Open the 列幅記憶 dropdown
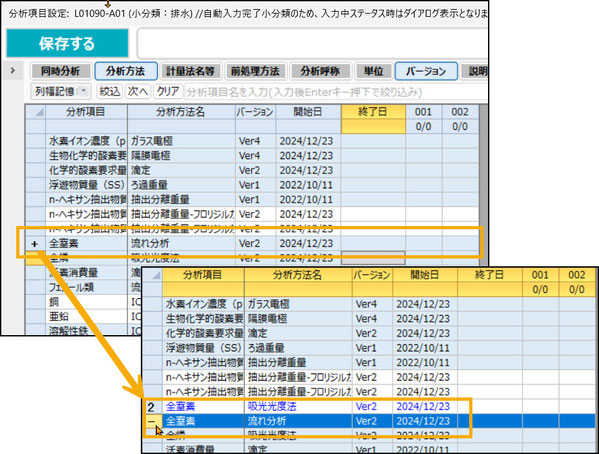Image resolution: width=599 pixels, height=454 pixels. (x=61, y=91)
